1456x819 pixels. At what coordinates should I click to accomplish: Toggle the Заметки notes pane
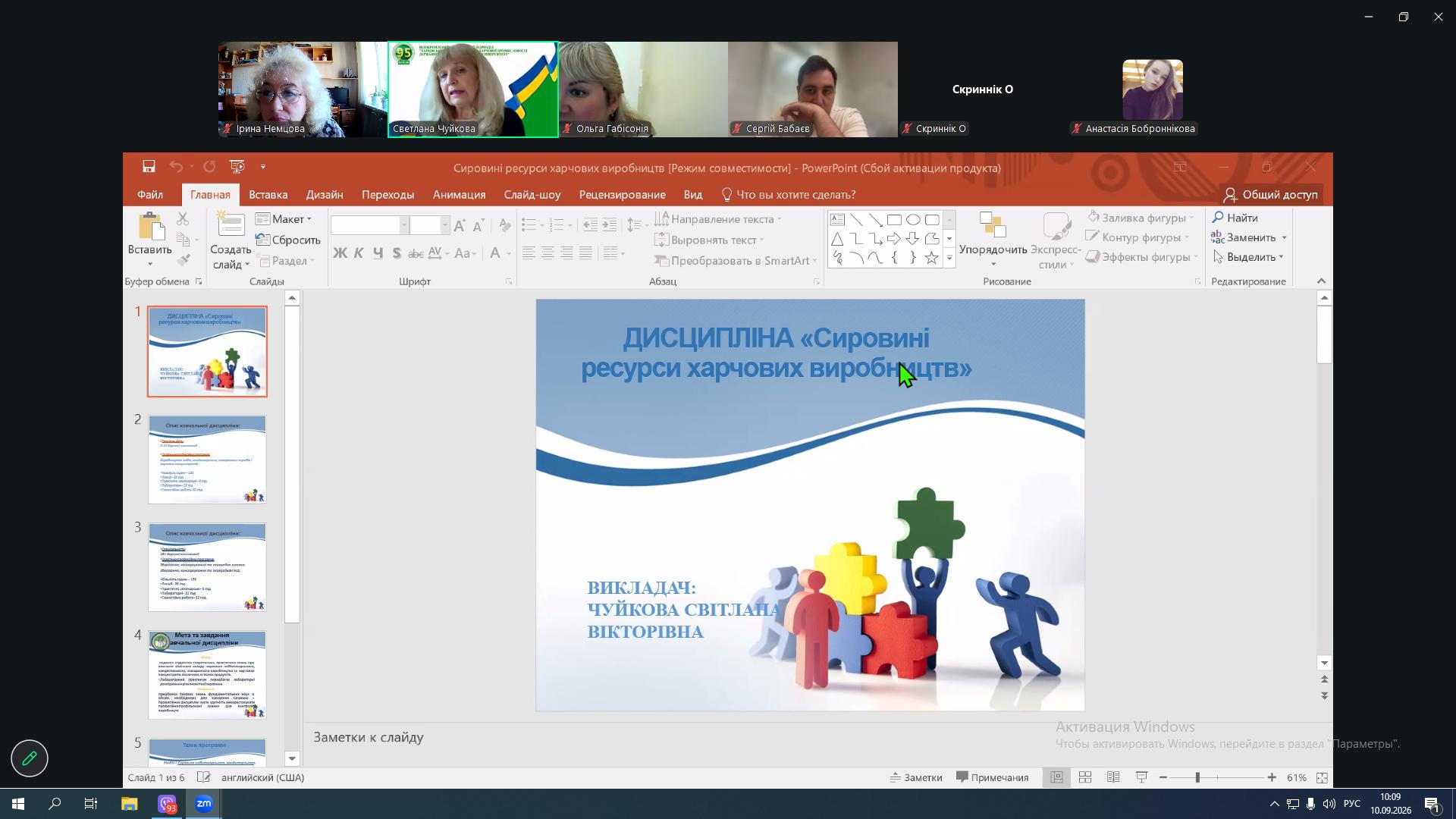[916, 777]
